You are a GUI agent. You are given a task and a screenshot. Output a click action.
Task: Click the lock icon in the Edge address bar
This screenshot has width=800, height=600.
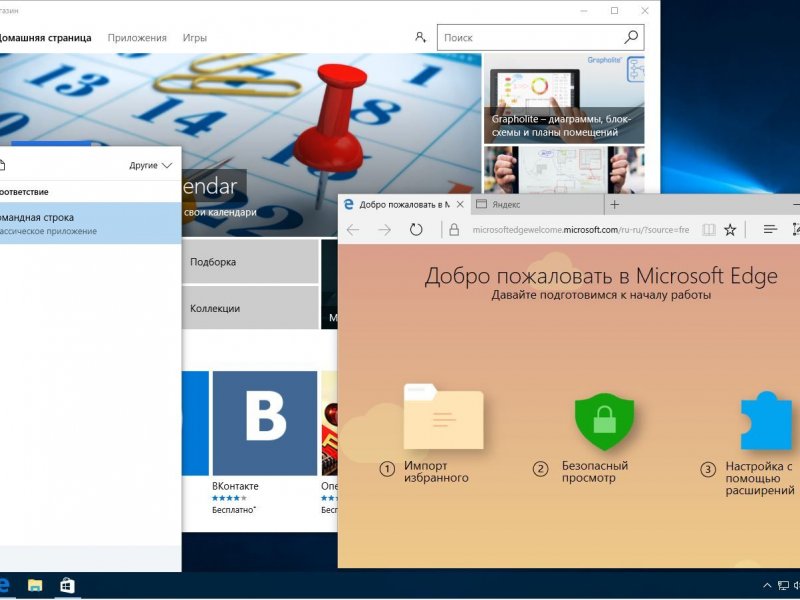(x=454, y=230)
